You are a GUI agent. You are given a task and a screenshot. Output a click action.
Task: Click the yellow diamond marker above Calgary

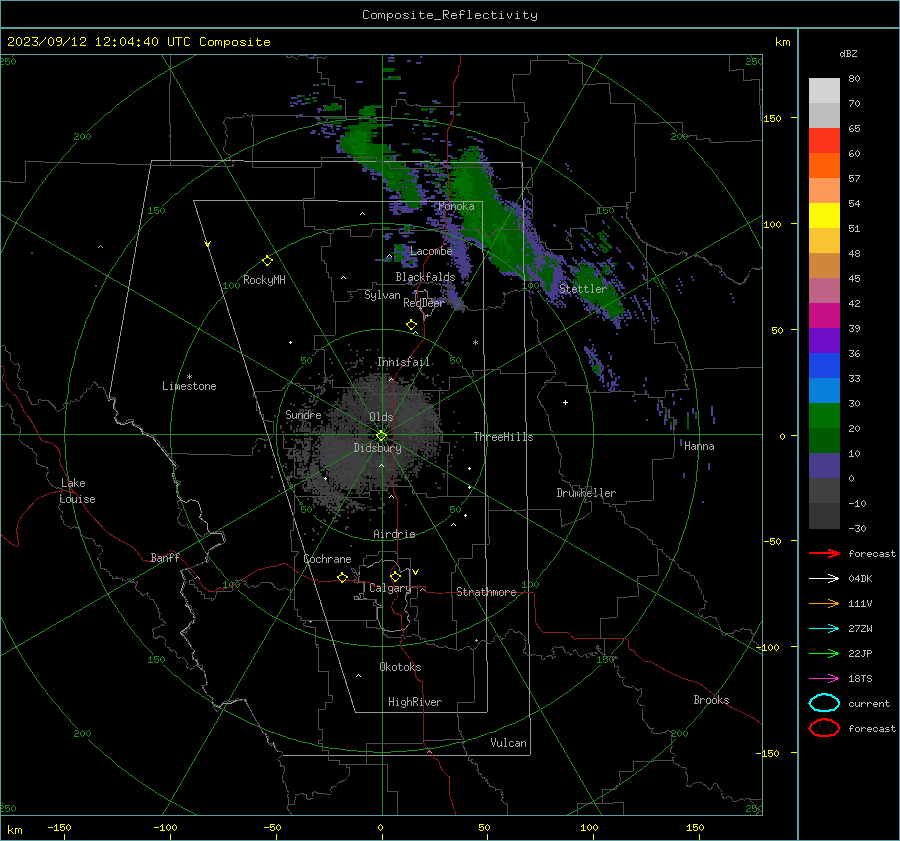[x=395, y=576]
